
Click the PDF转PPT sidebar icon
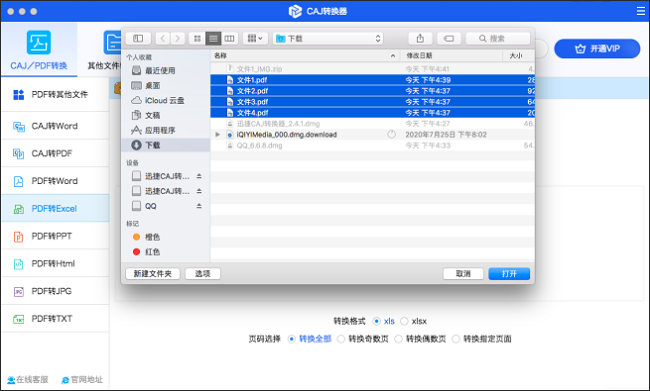point(19,236)
